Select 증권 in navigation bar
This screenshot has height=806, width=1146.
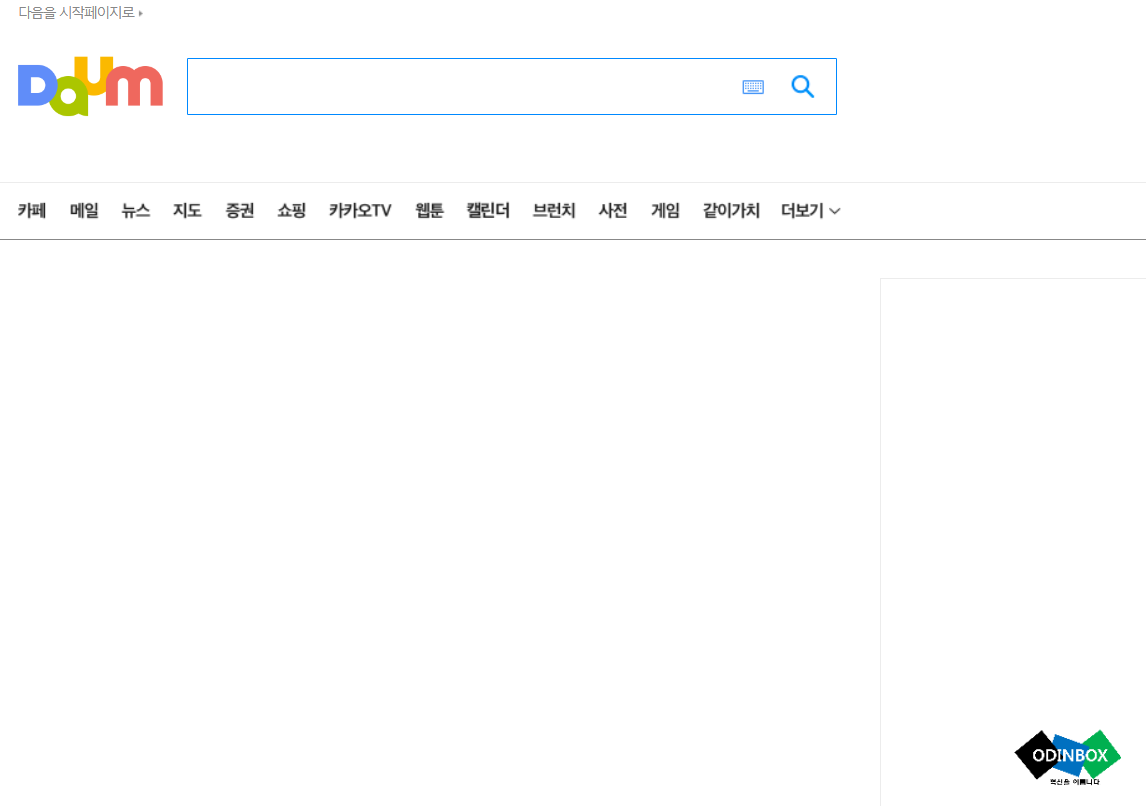pyautogui.click(x=240, y=210)
